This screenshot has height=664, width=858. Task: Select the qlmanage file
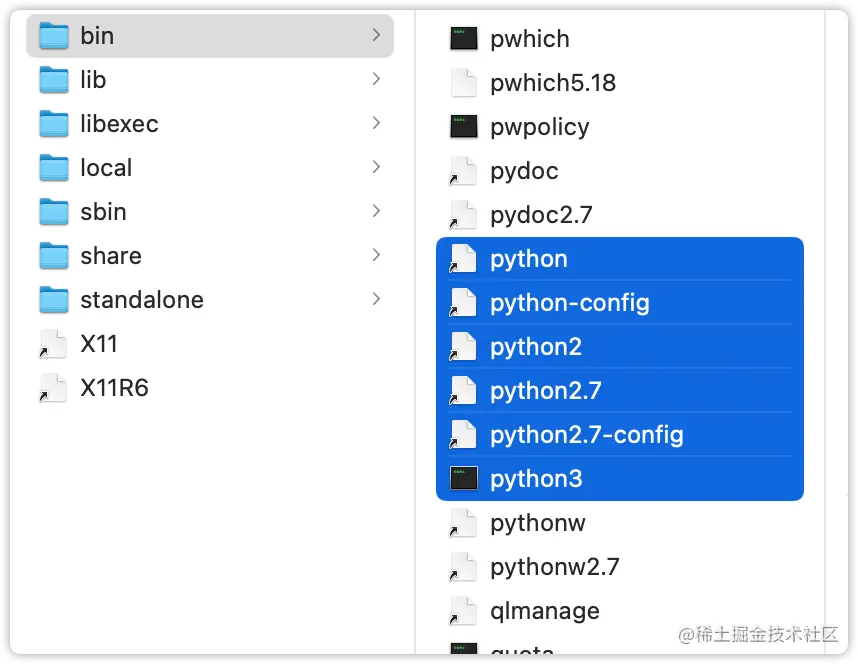pos(543,610)
